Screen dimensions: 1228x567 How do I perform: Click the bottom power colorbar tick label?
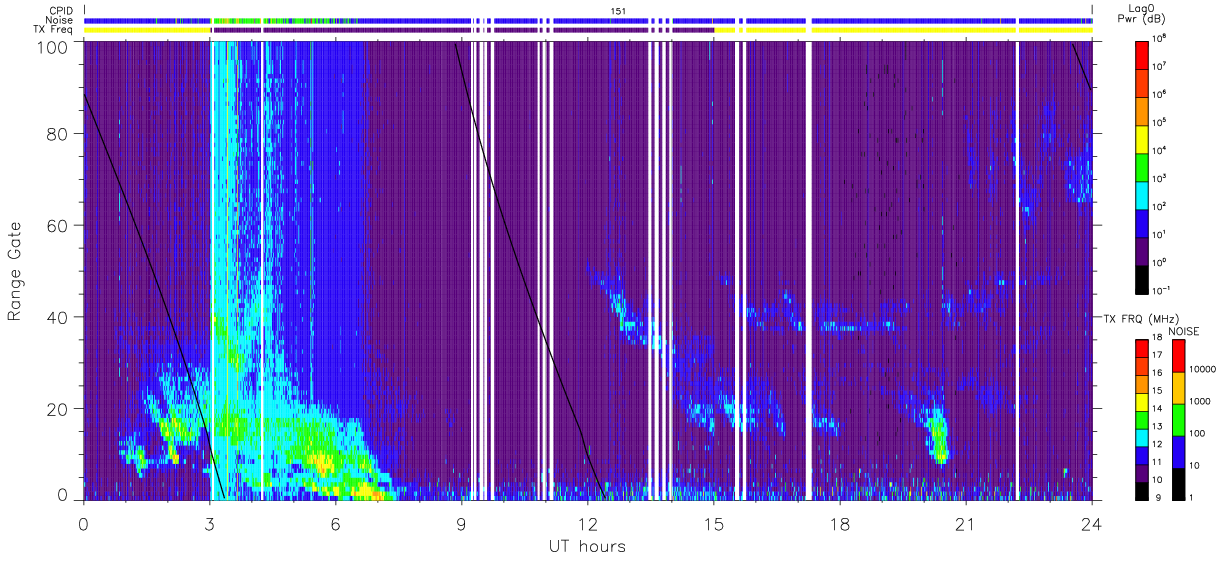pos(1163,290)
